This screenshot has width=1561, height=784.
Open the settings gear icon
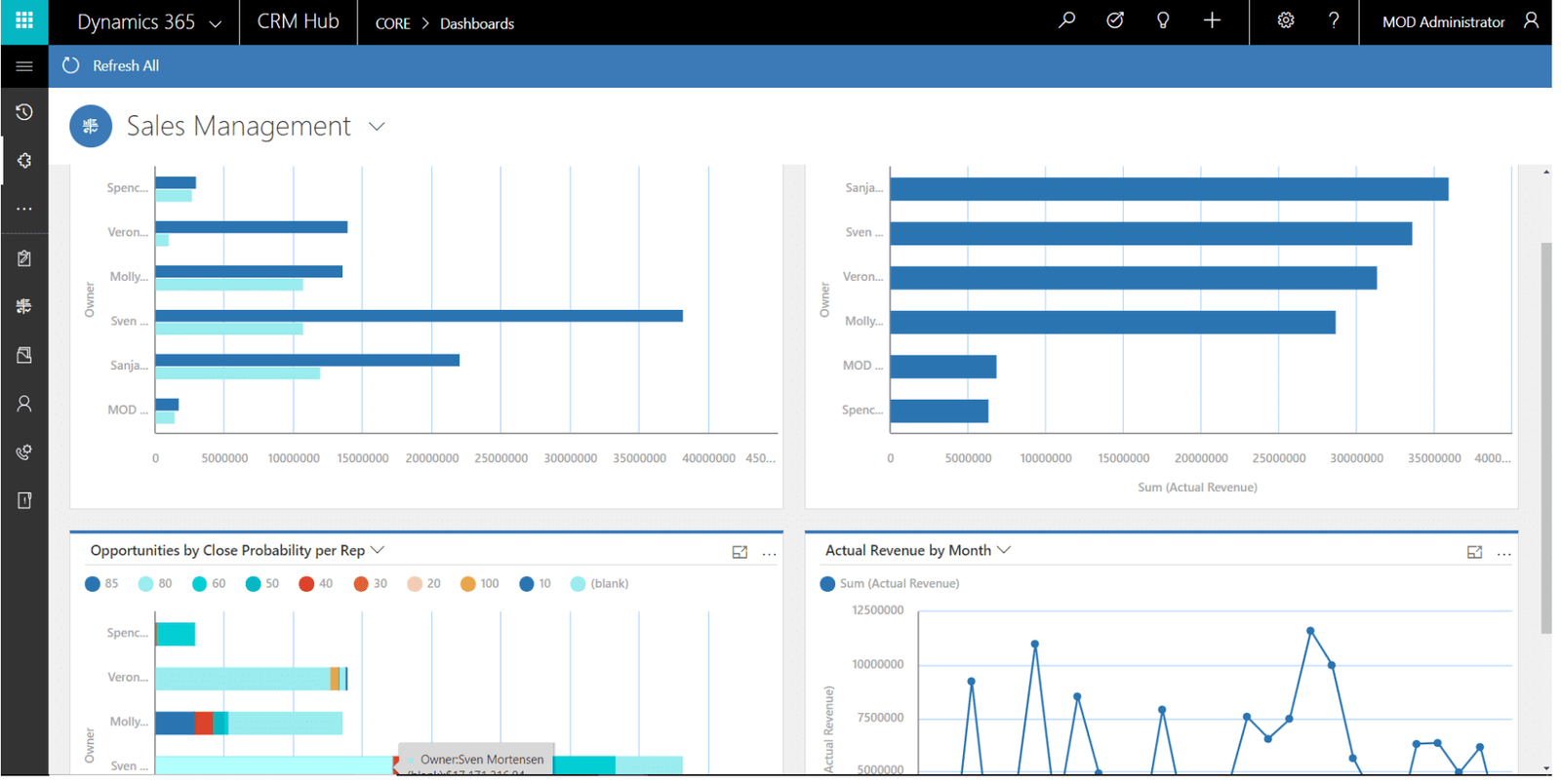1286,20
